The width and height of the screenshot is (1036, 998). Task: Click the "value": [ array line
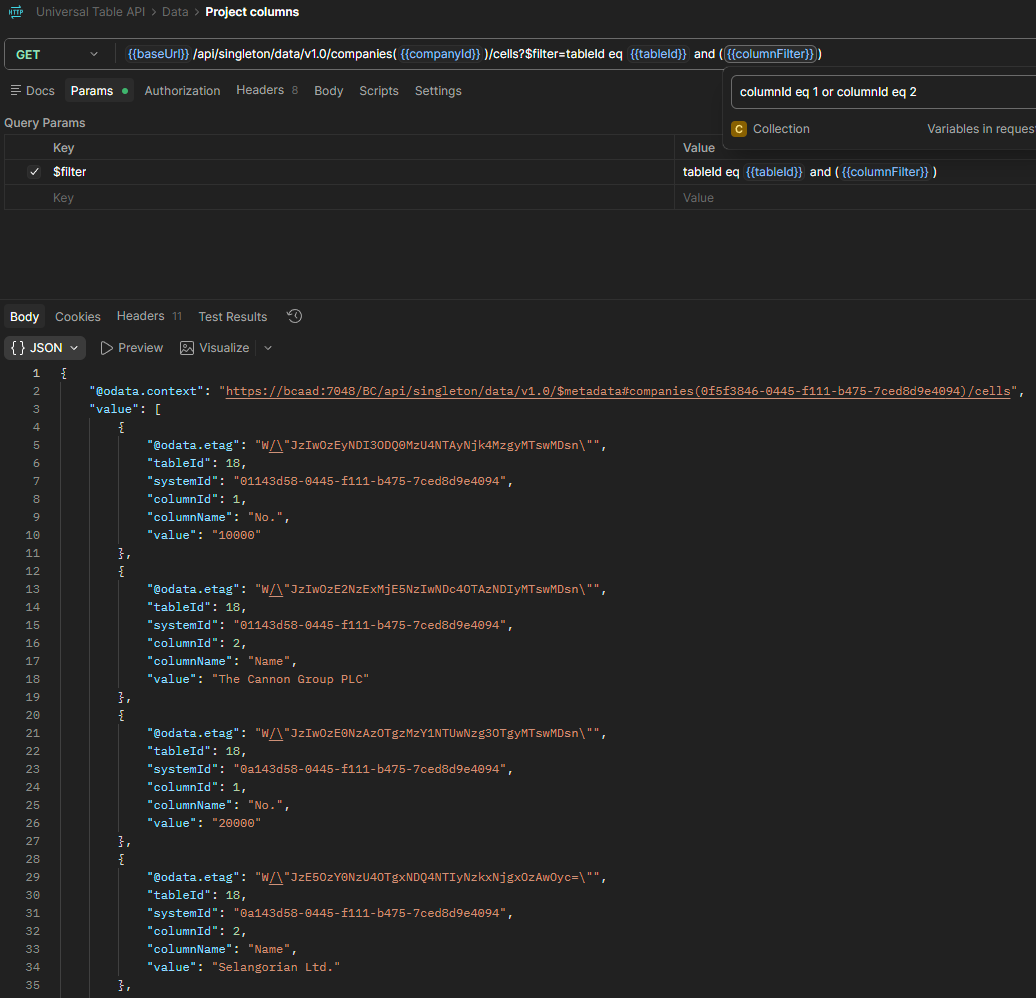(x=125, y=409)
